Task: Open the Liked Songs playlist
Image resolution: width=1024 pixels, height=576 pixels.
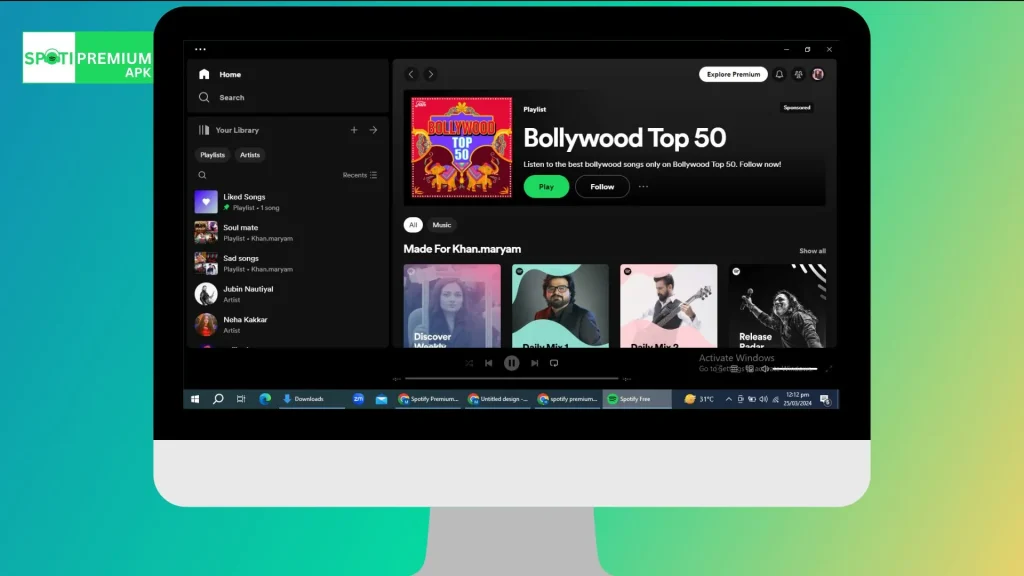Action: tap(287, 202)
